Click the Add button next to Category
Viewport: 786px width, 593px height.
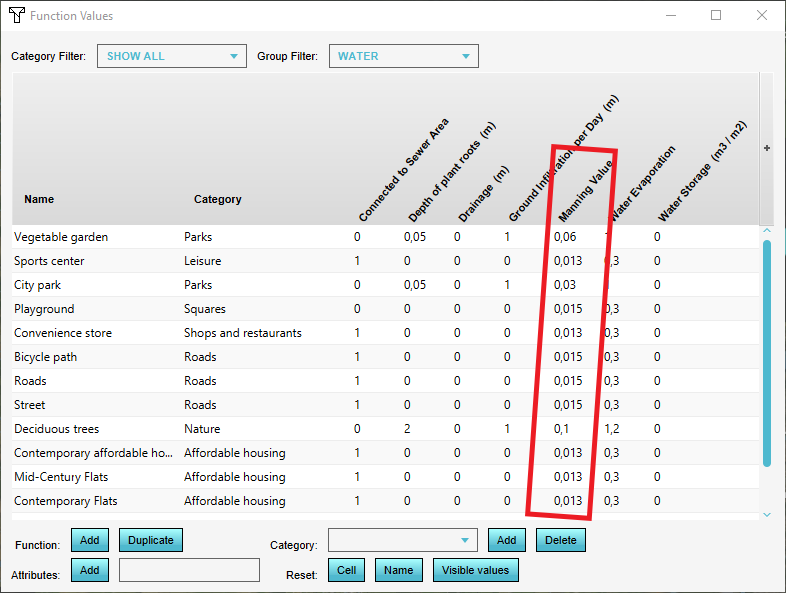point(507,541)
